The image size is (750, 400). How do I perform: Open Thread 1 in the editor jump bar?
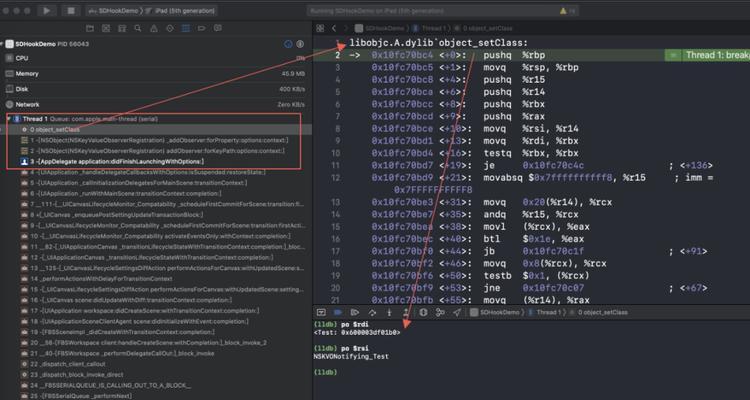pyautogui.click(x=430, y=29)
